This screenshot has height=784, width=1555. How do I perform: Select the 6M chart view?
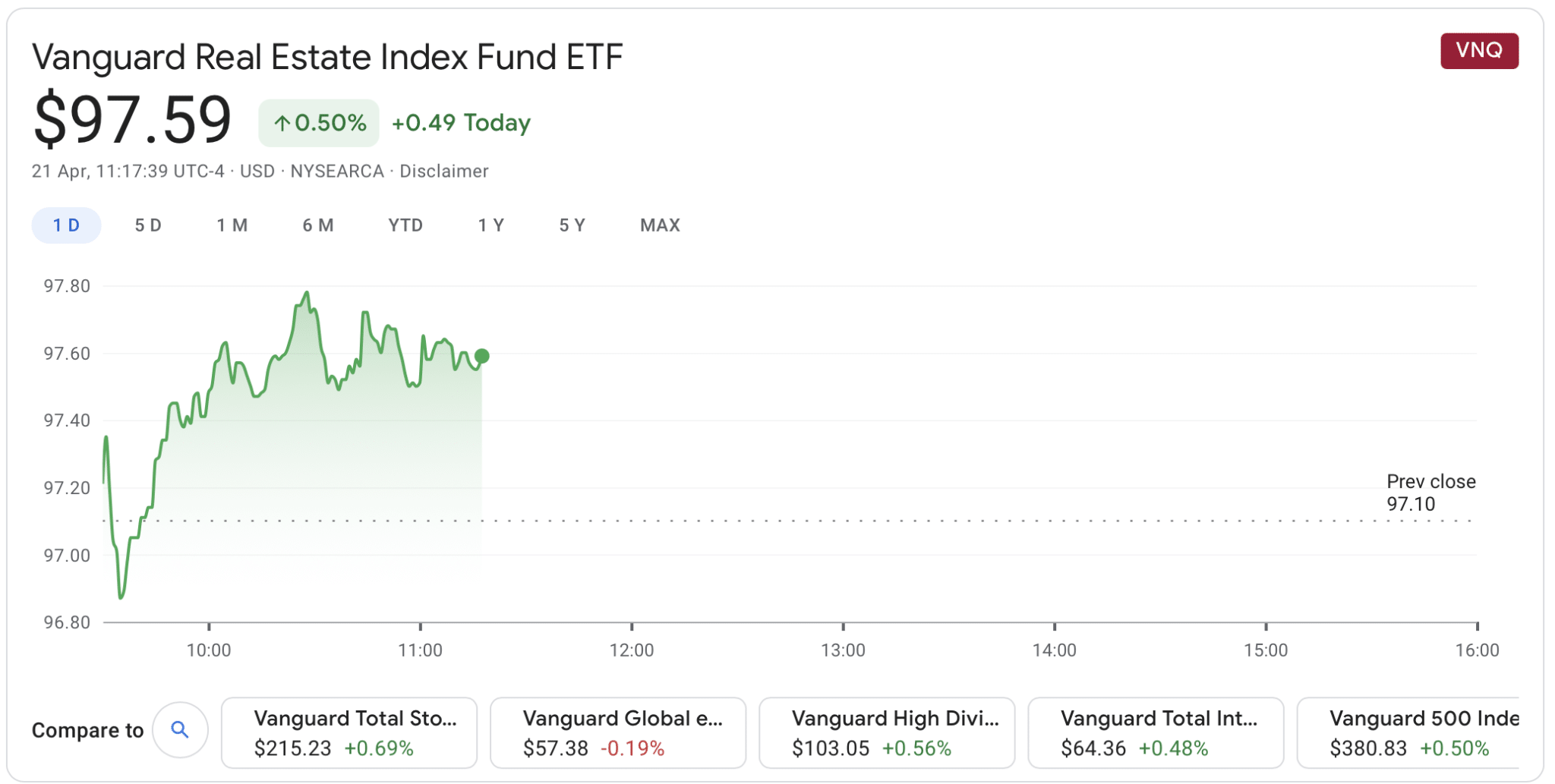coord(318,225)
